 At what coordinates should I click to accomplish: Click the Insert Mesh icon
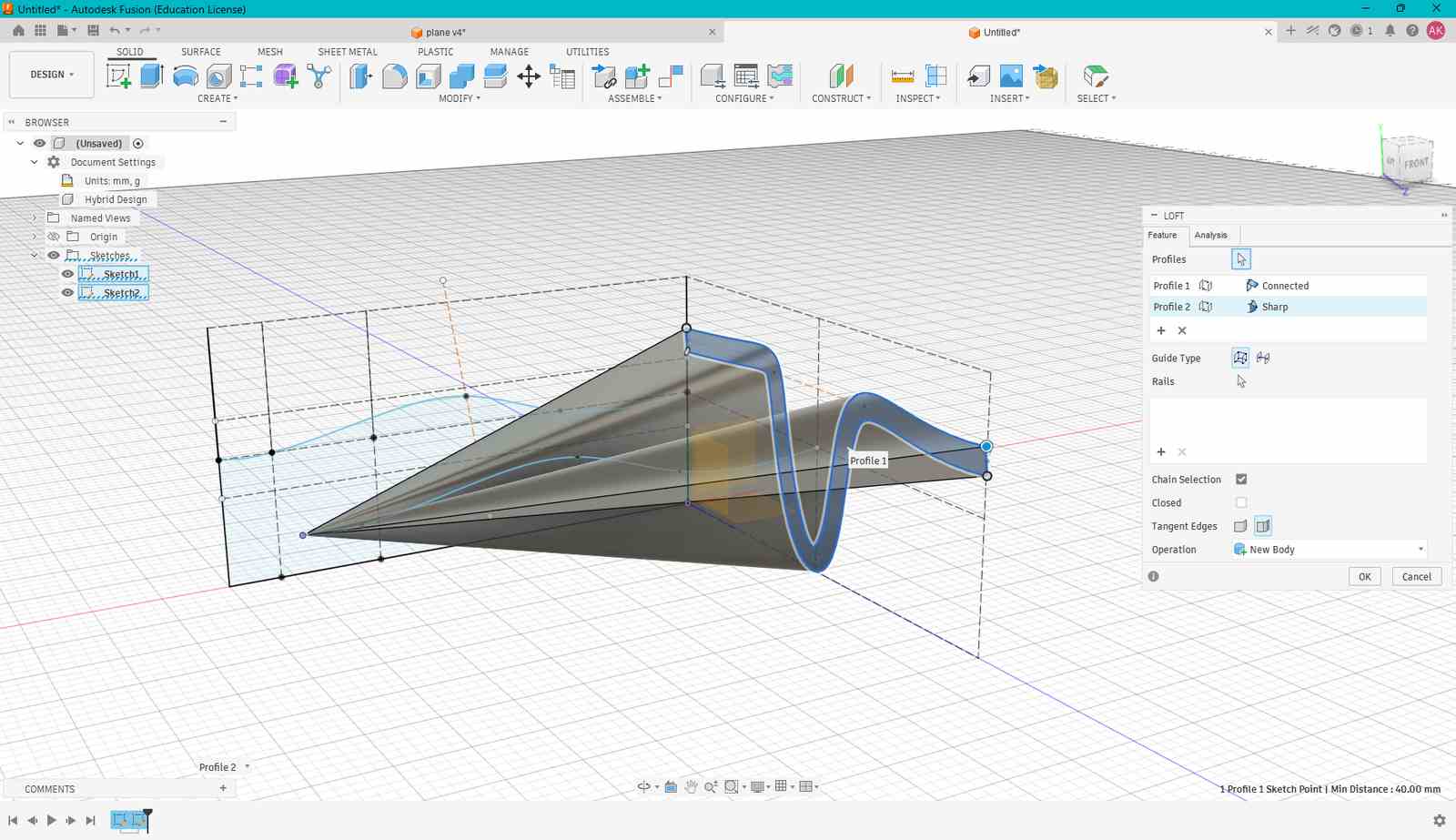[1046, 76]
